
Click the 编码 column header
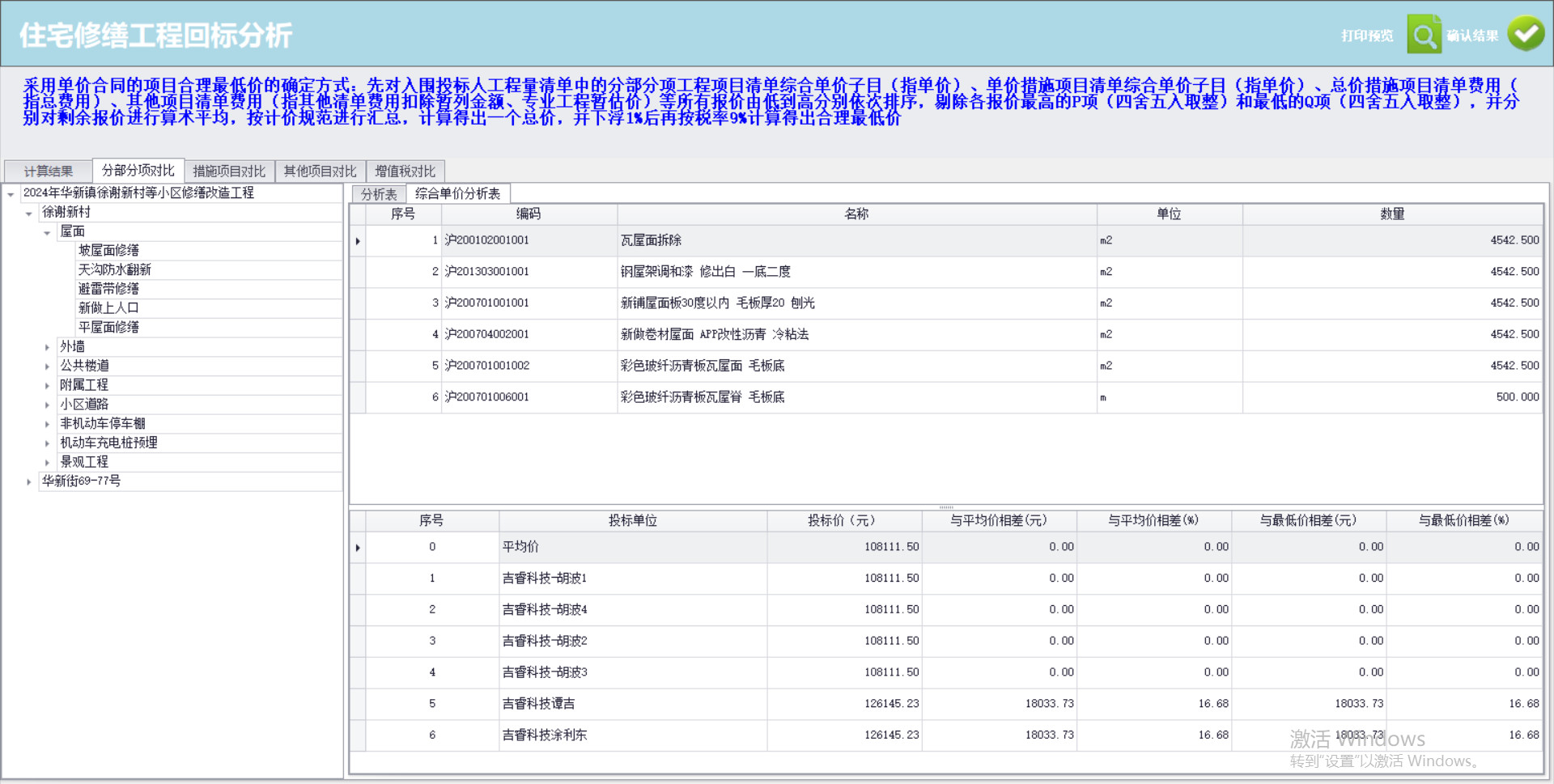click(529, 214)
